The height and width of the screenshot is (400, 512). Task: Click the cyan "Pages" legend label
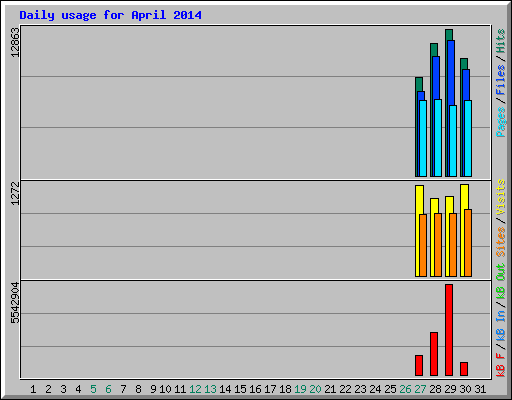pyautogui.click(x=501, y=122)
